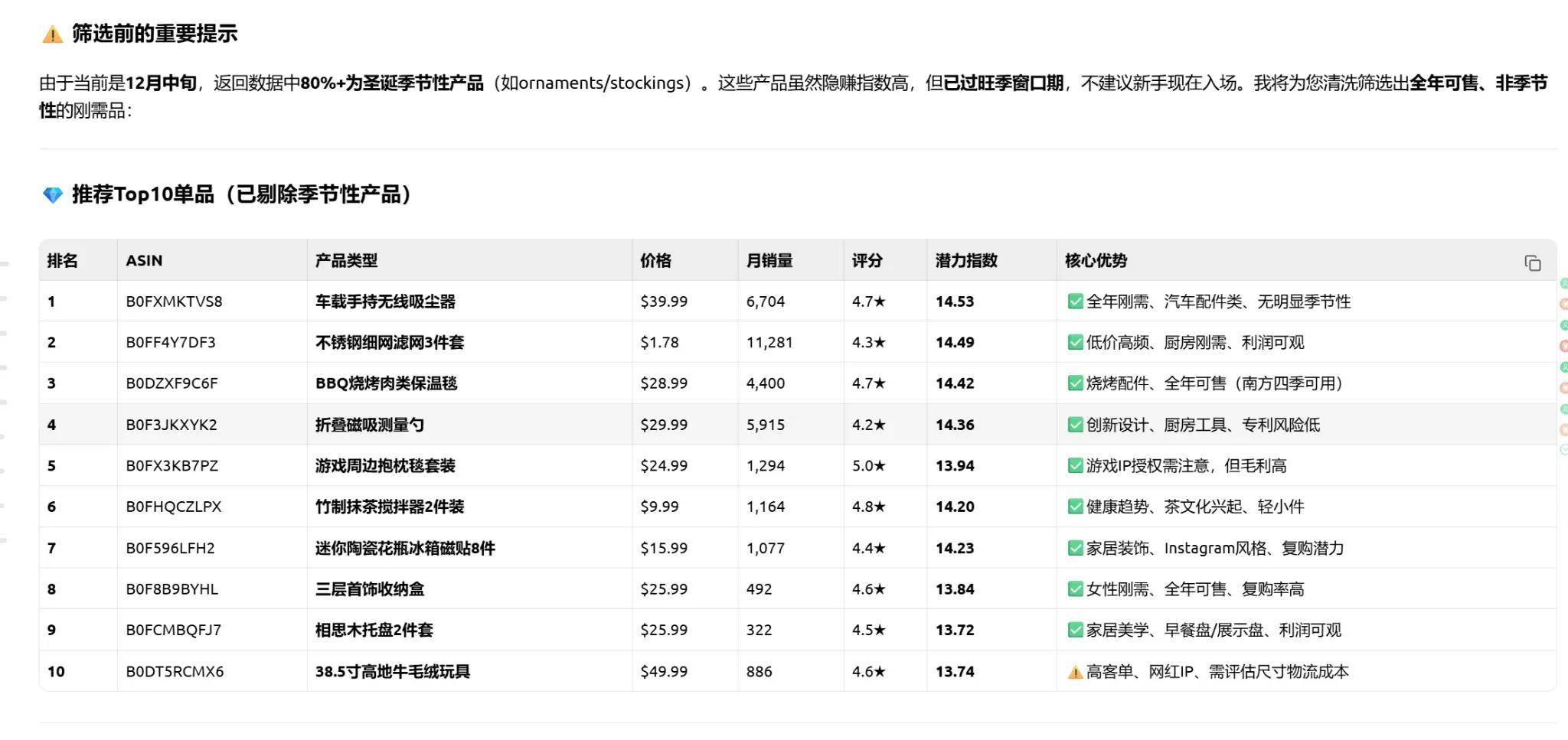Click the green checkmark beside 低价高频、厨房刚需
The height and width of the screenshot is (740, 1568).
(x=1075, y=342)
